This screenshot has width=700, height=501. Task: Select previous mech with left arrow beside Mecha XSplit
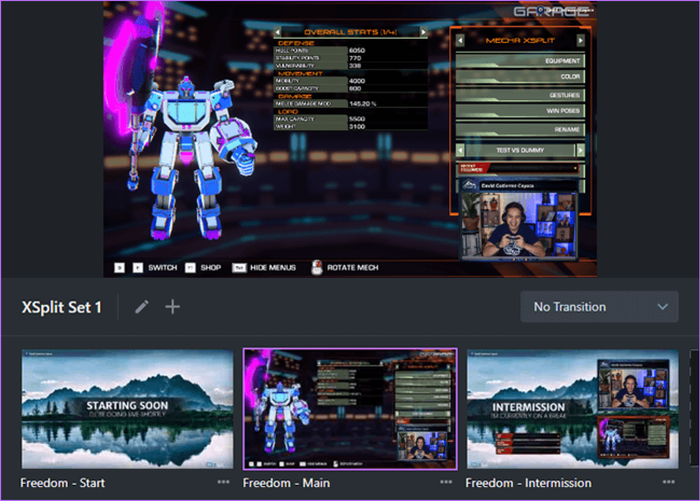(460, 41)
